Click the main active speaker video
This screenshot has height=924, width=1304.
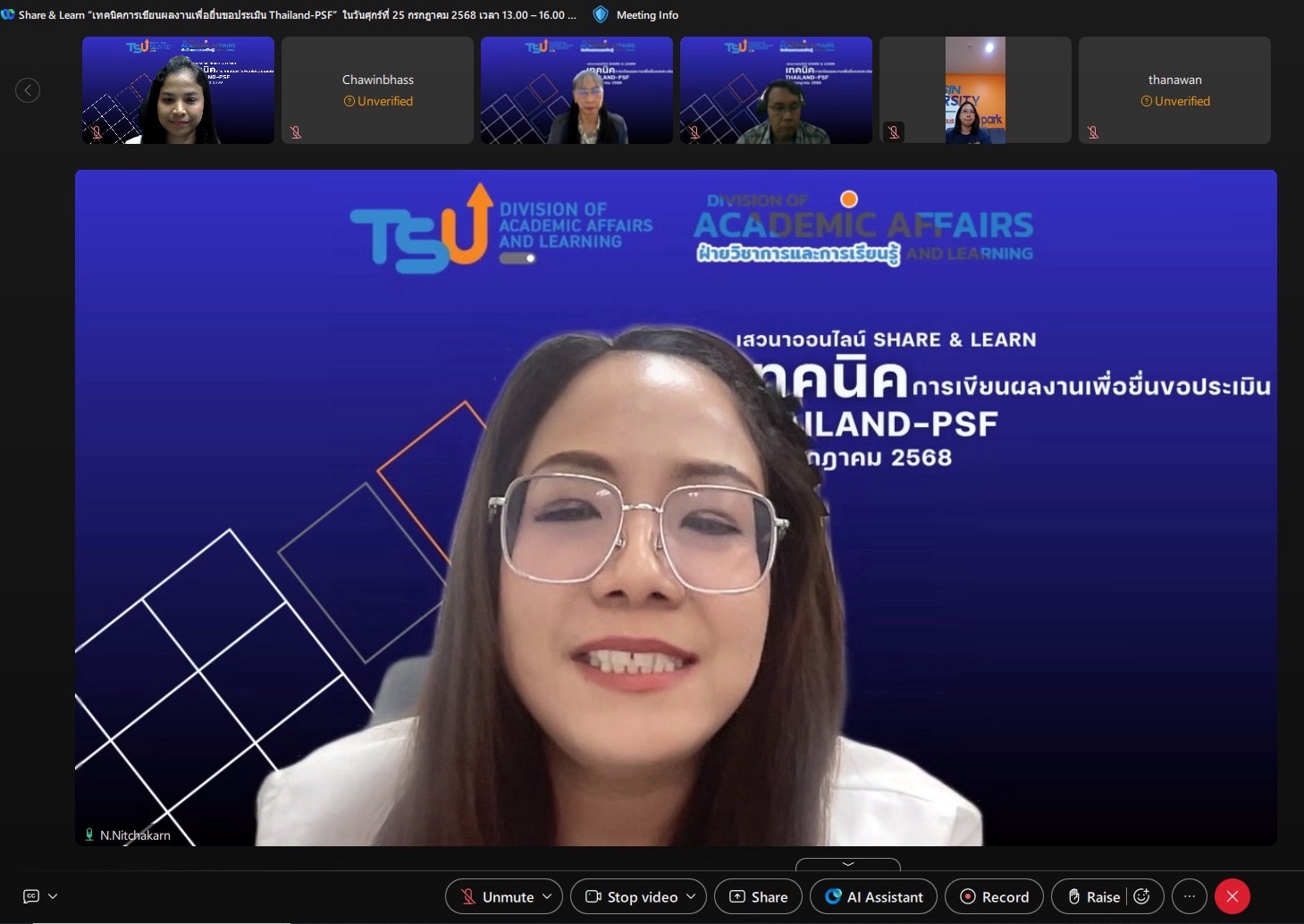point(676,508)
